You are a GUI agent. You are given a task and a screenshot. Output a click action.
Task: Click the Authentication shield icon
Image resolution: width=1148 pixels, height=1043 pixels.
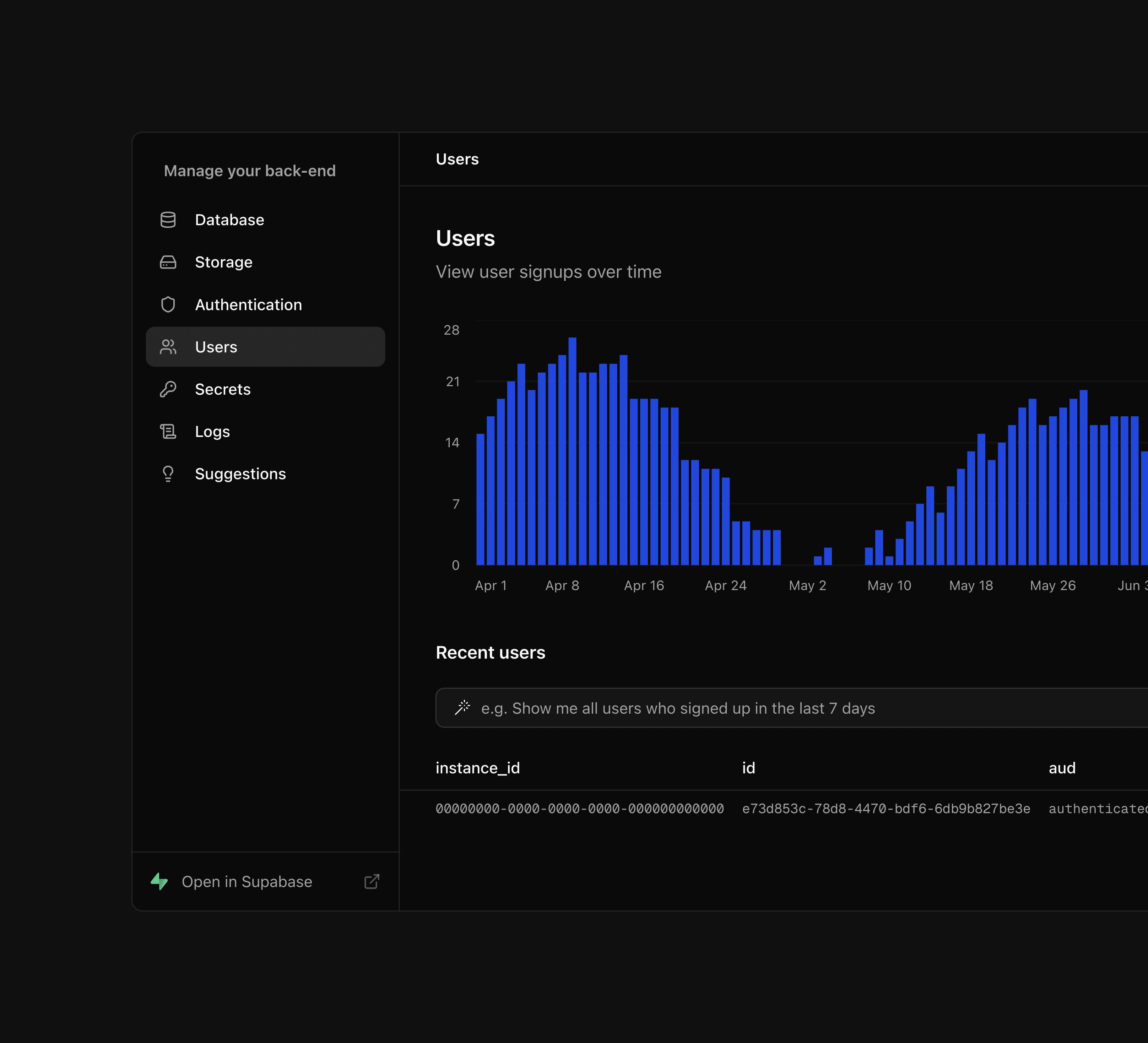168,305
